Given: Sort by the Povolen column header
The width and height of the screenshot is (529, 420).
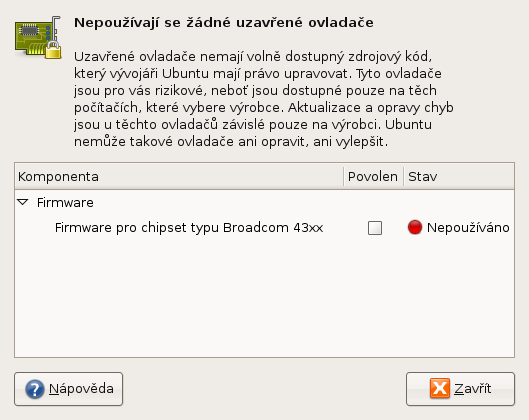Looking at the screenshot, I should [x=373, y=176].
